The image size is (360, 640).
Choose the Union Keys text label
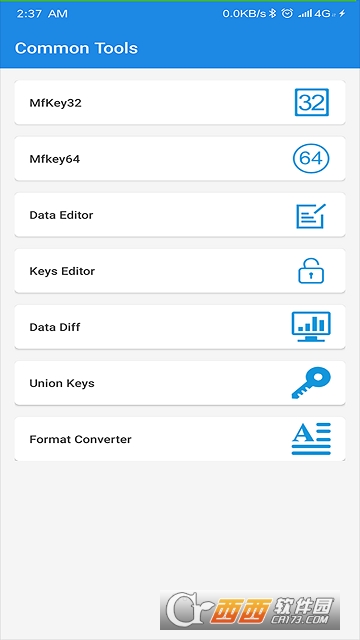62,383
